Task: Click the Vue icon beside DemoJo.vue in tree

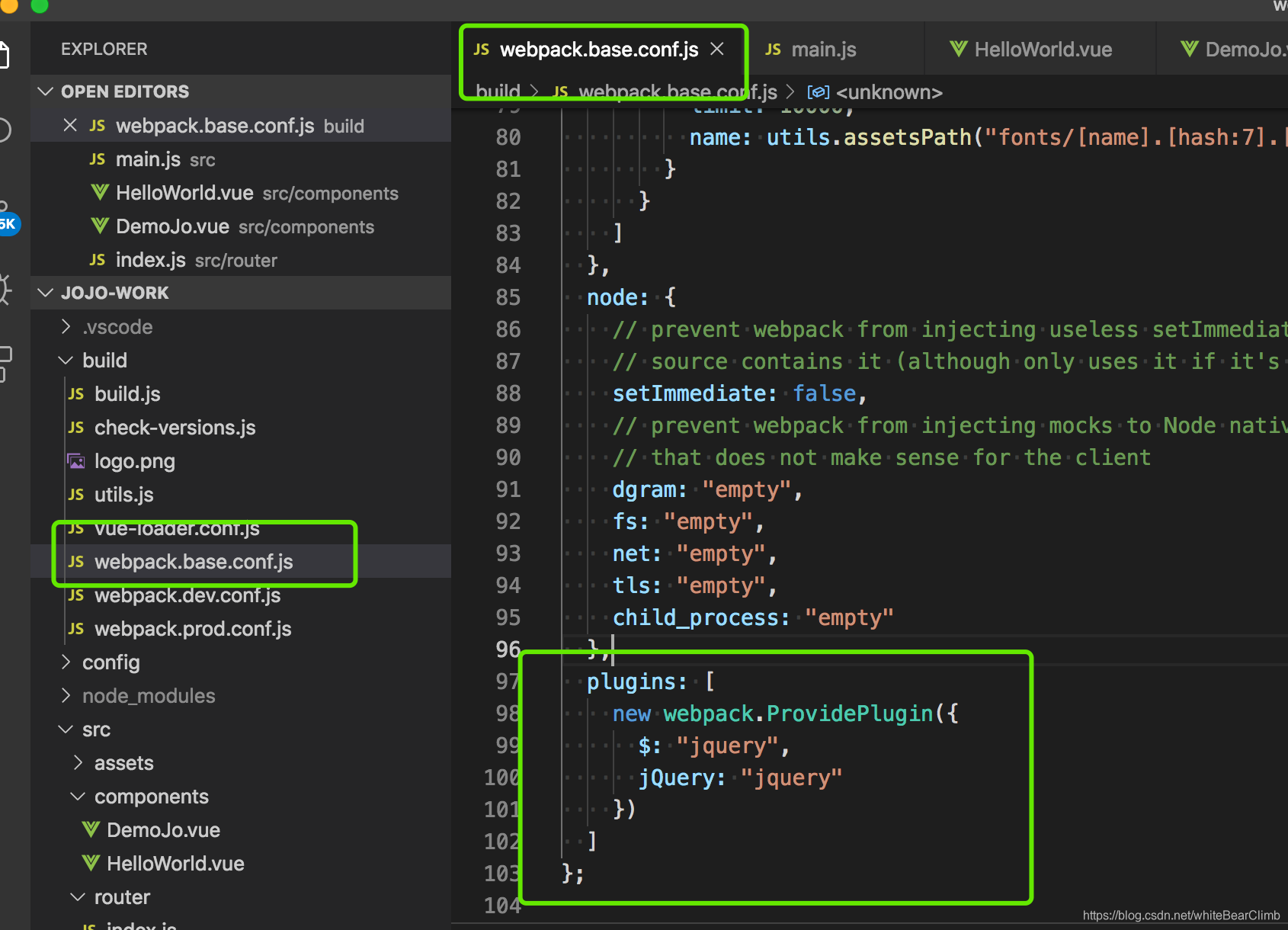Action: coord(91,829)
